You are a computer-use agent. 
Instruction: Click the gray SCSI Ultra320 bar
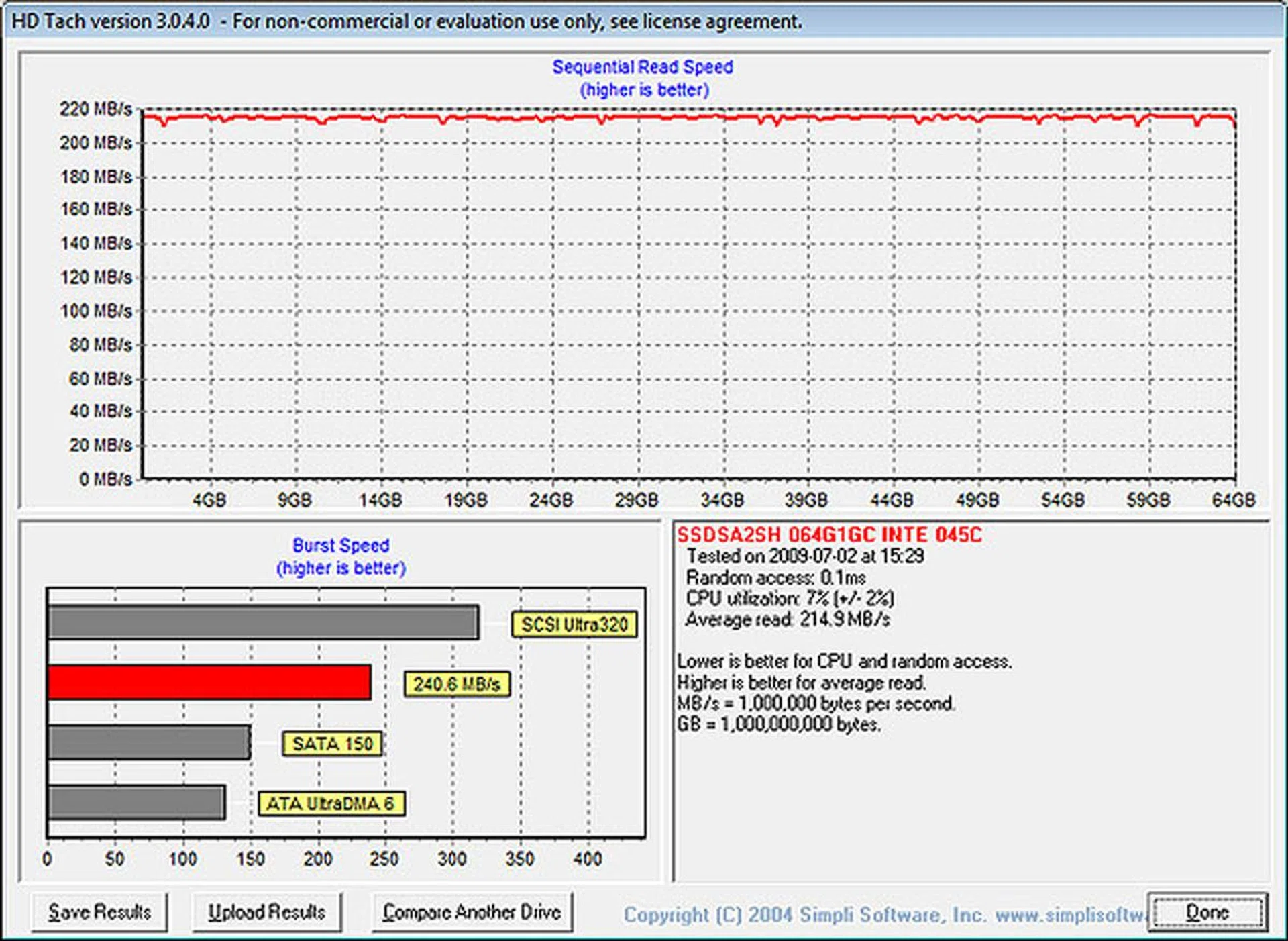point(263,622)
